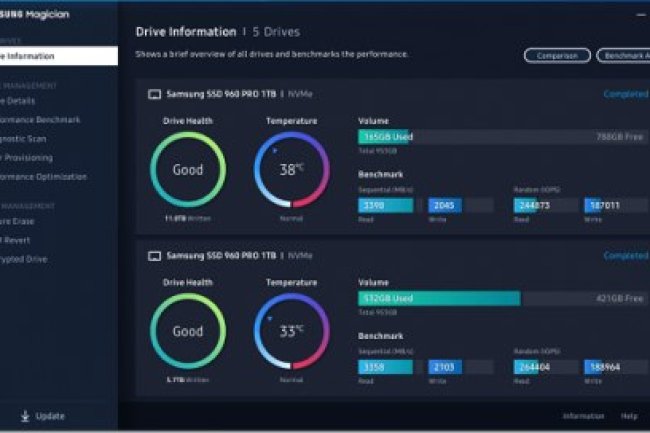Click the 244873 random read value
Screen dimensions: 650x433
tap(535, 206)
